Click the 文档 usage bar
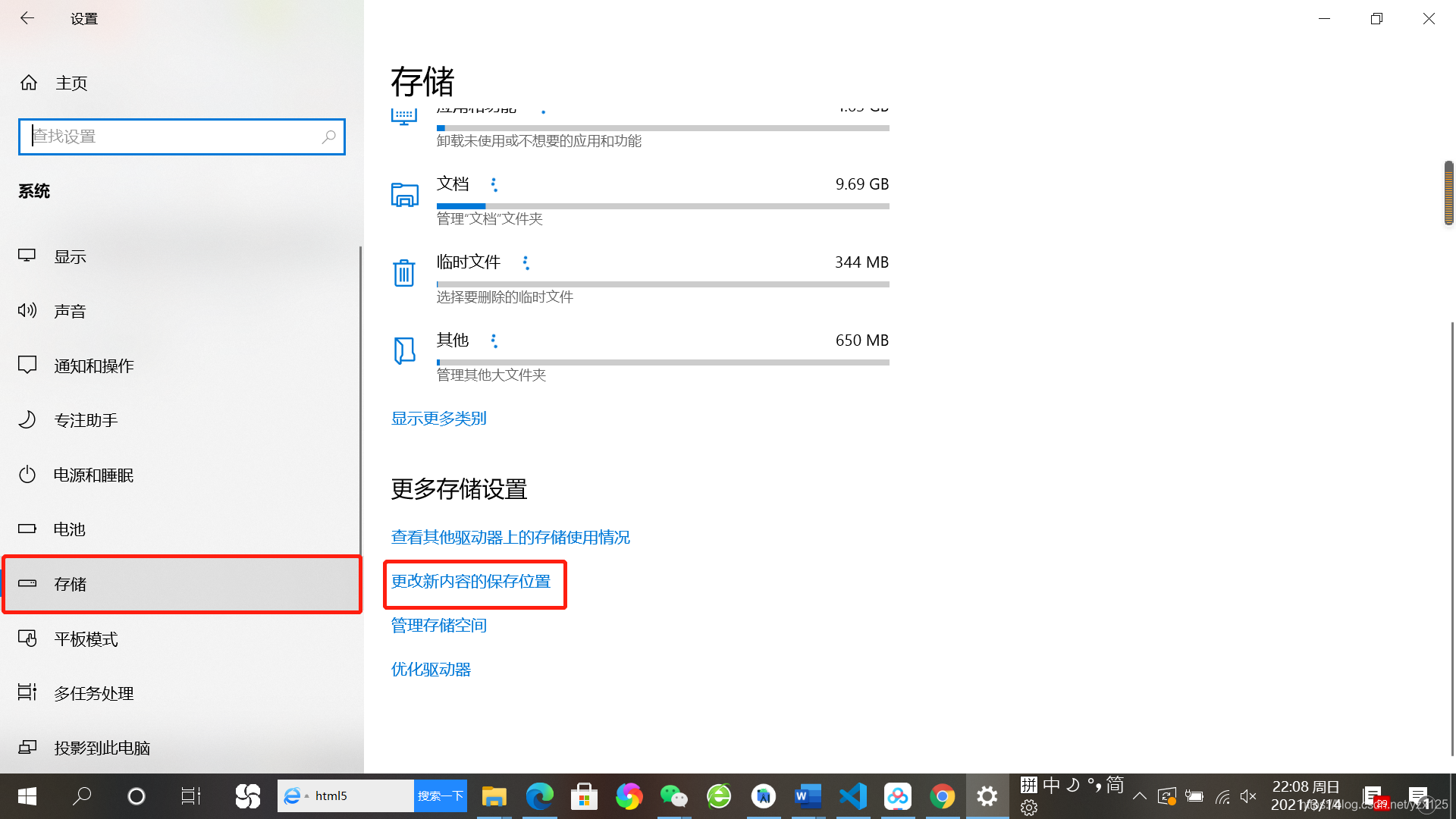The width and height of the screenshot is (1456, 819). (663, 206)
